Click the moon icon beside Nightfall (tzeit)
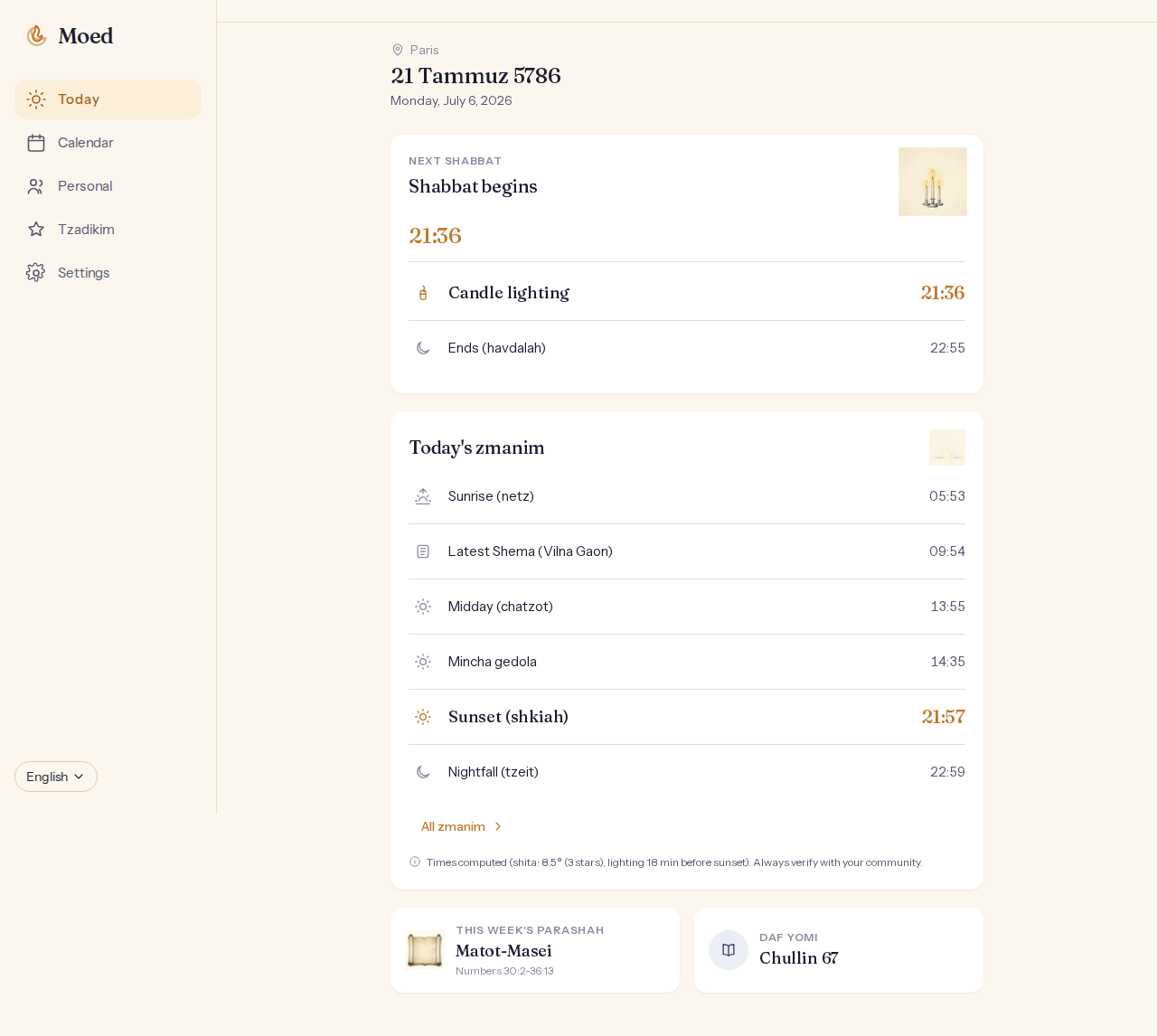 423,772
